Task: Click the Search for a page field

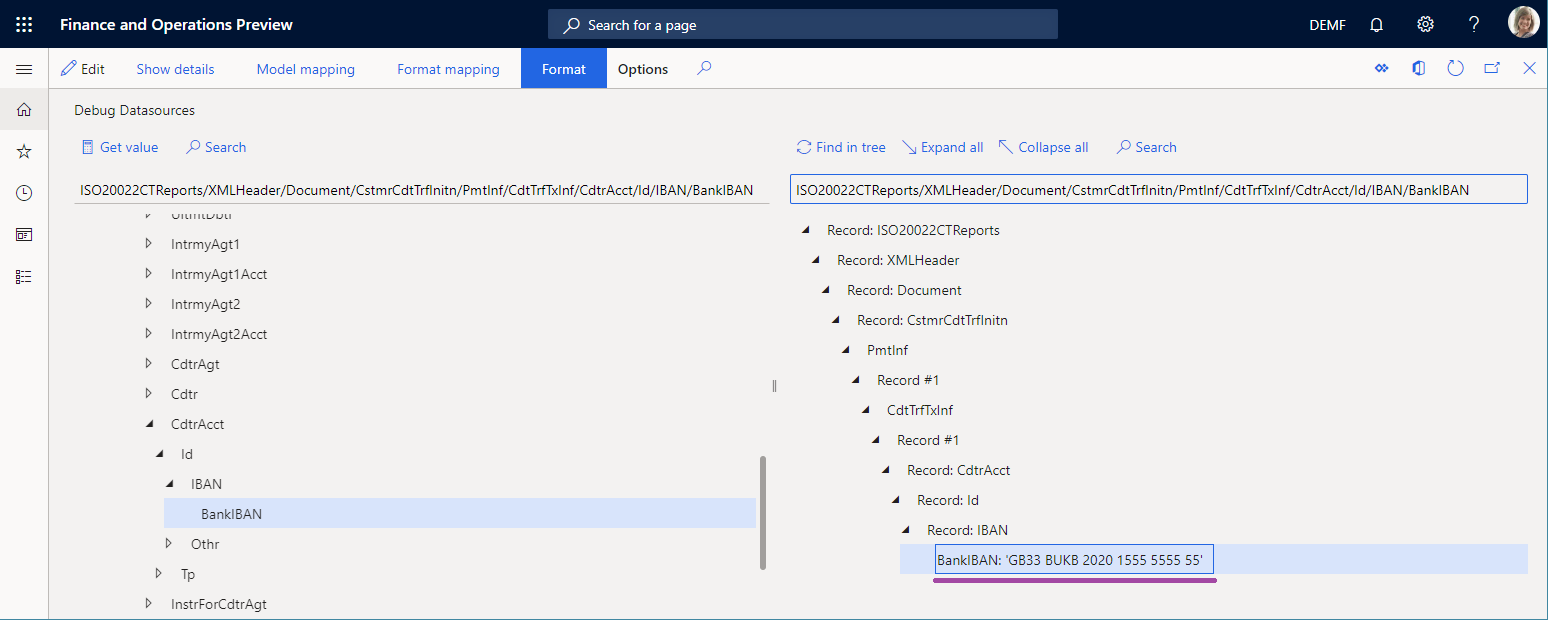Action: (x=802, y=25)
